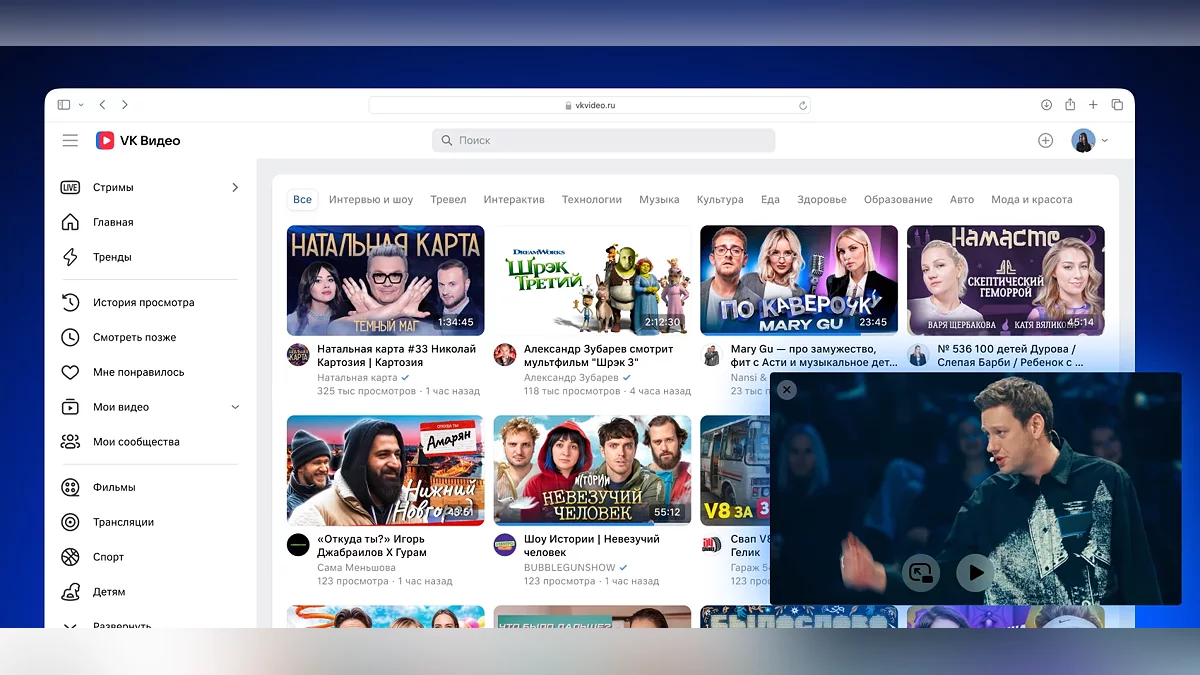The image size is (1200, 675).
Task: Return the mini player to the full window
Action: 921,573
